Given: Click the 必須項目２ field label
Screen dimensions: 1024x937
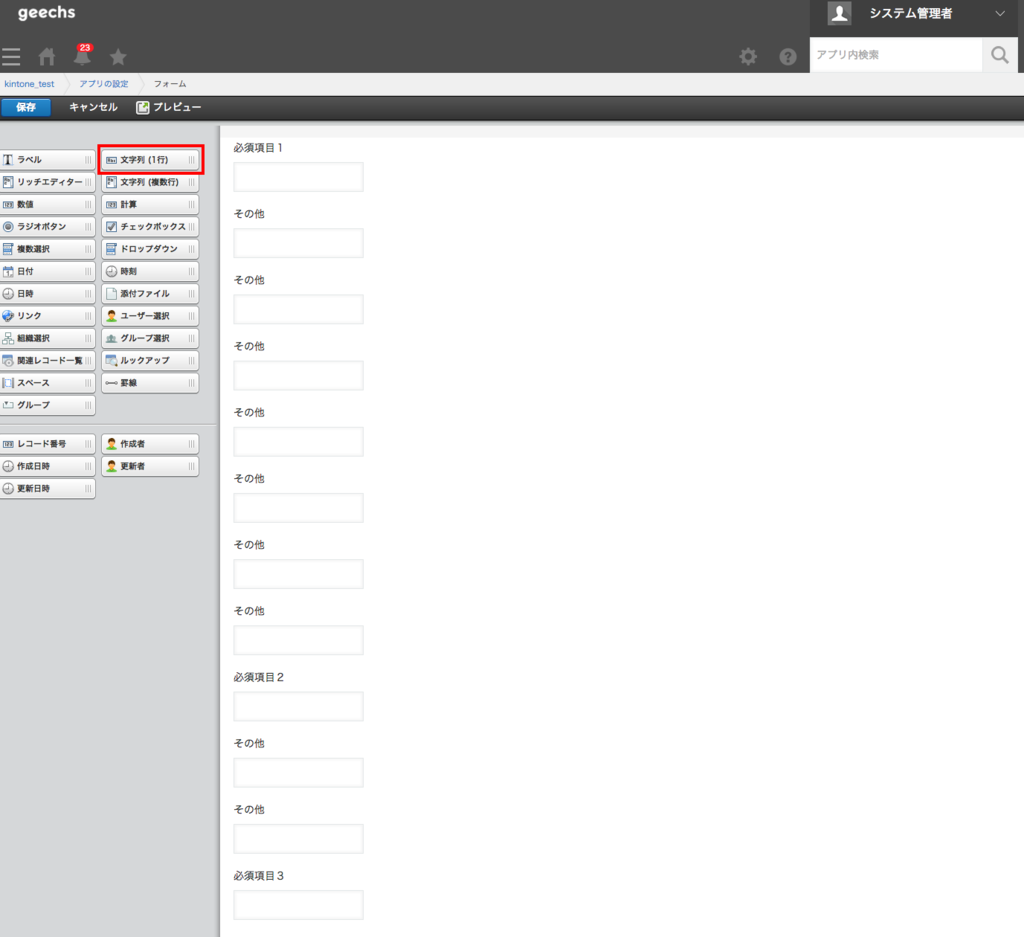Looking at the screenshot, I should 259,678.
